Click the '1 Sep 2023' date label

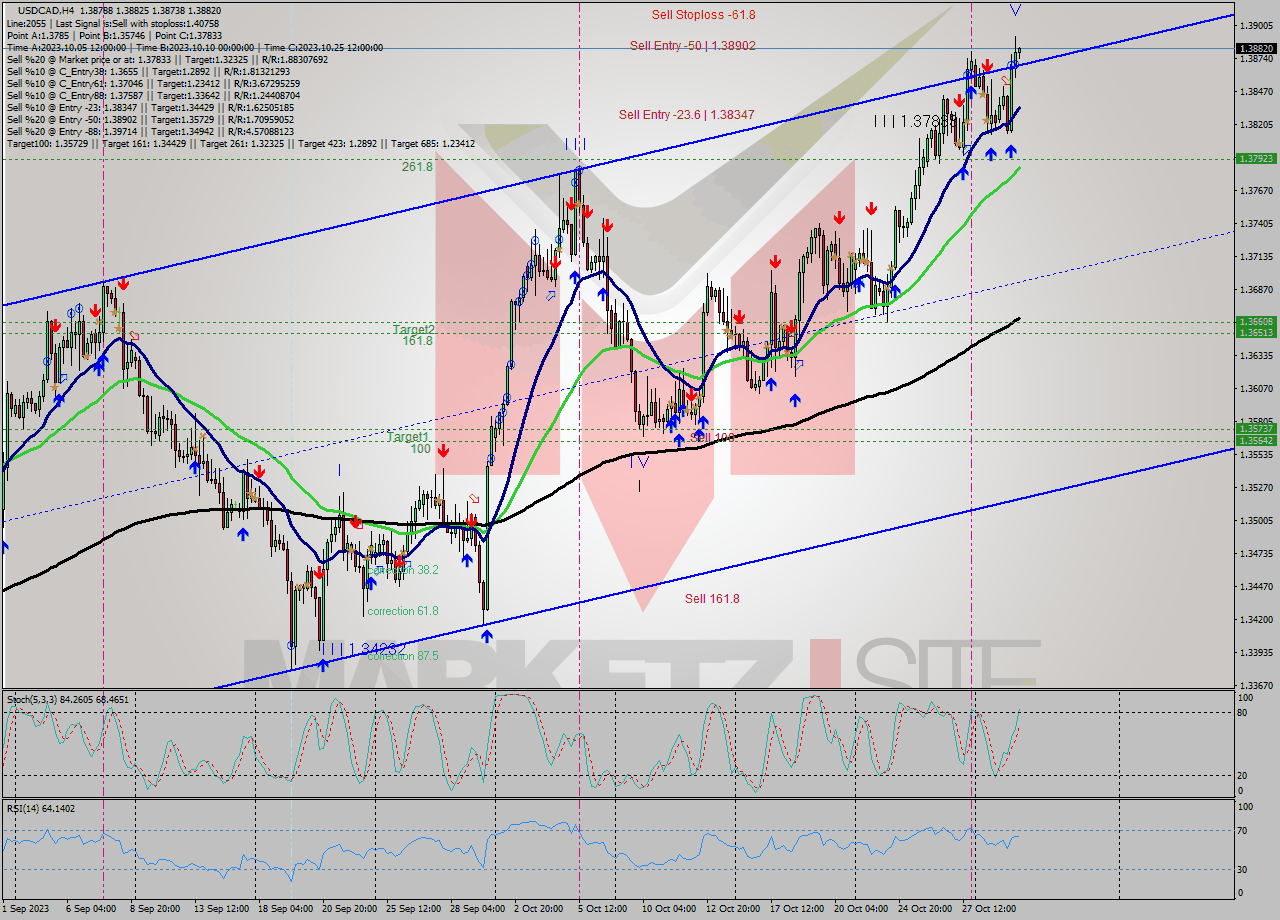tap(24, 909)
